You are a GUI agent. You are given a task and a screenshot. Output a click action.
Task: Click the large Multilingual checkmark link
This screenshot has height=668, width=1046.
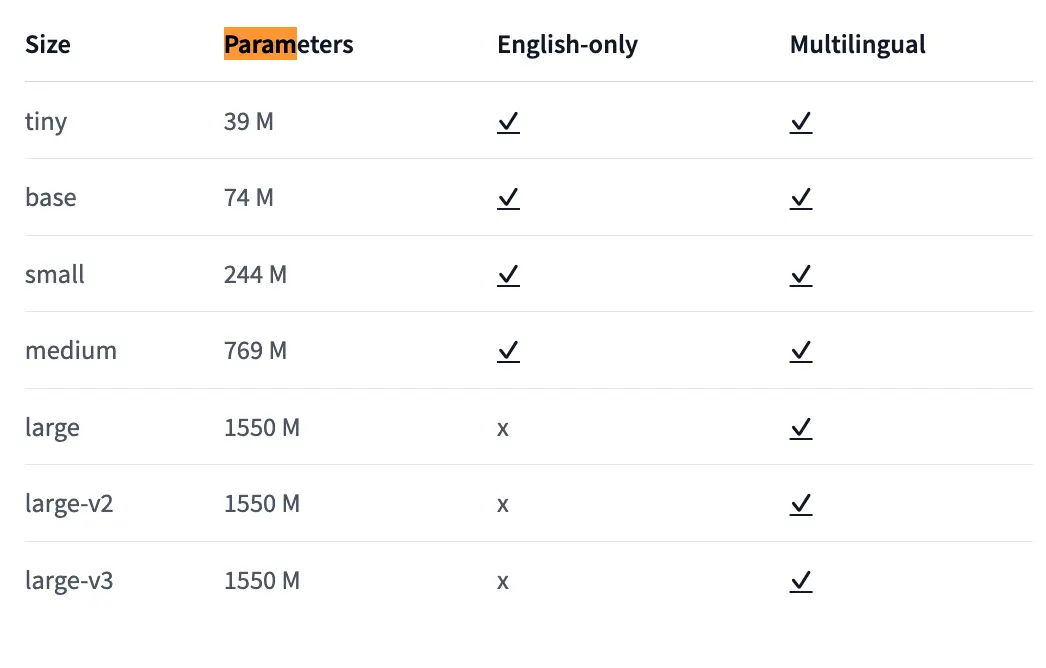800,428
